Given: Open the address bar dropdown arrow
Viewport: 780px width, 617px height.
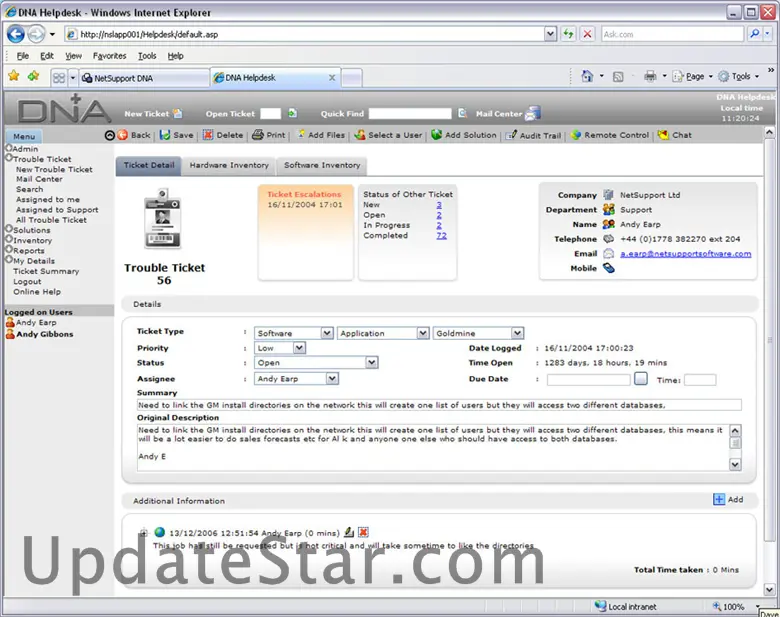Looking at the screenshot, I should click(550, 34).
